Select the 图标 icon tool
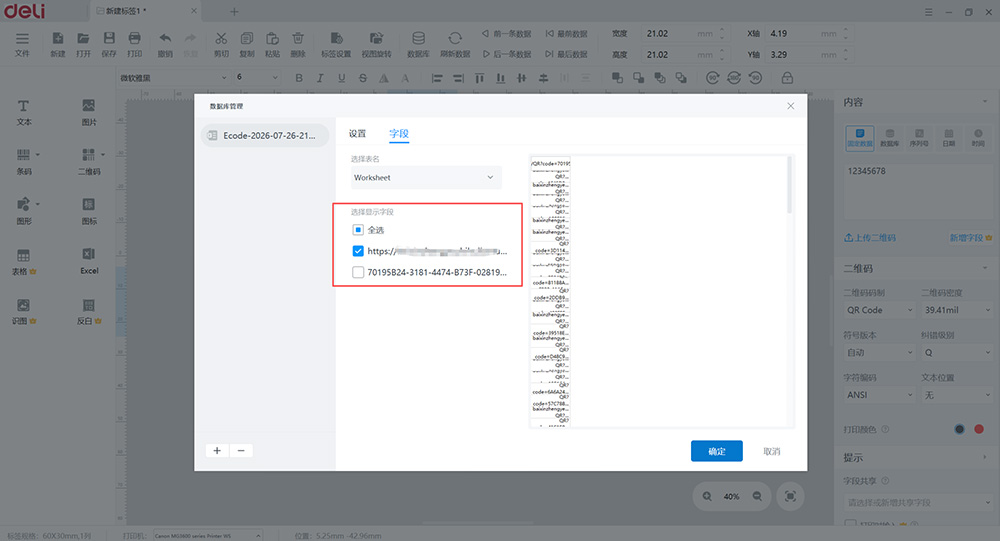This screenshot has width=1000, height=541. pos(89,211)
